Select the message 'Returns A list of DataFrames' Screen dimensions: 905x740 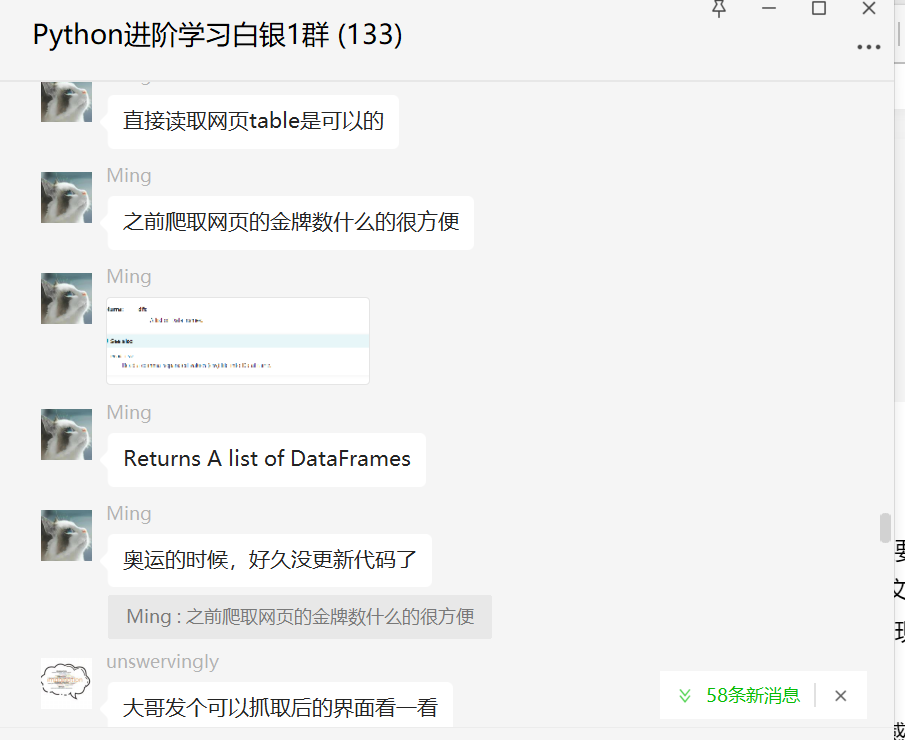(266, 459)
